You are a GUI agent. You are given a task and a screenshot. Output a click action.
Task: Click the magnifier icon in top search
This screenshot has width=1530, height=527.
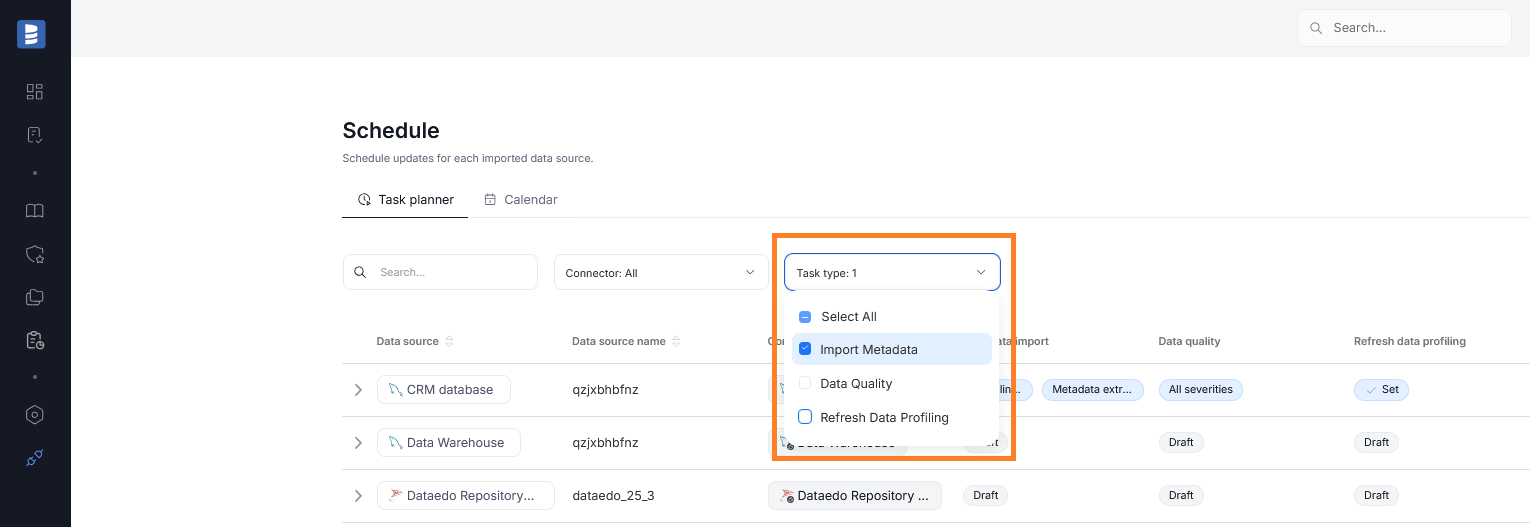coord(1316,28)
